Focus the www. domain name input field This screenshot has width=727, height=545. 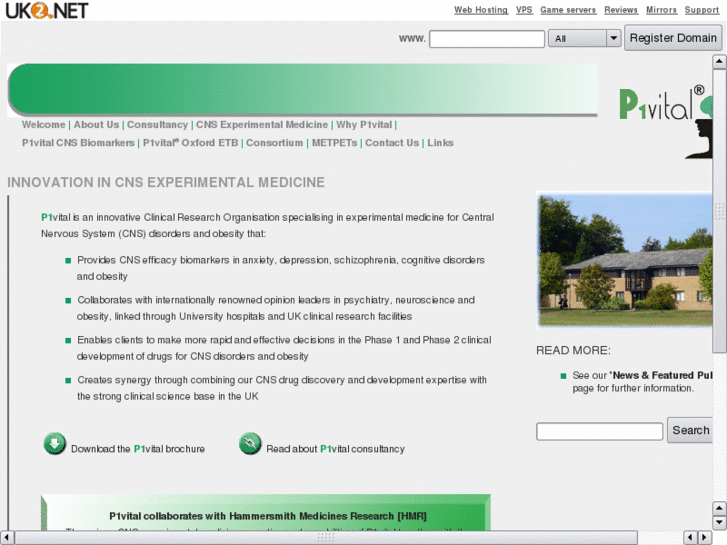(x=487, y=39)
